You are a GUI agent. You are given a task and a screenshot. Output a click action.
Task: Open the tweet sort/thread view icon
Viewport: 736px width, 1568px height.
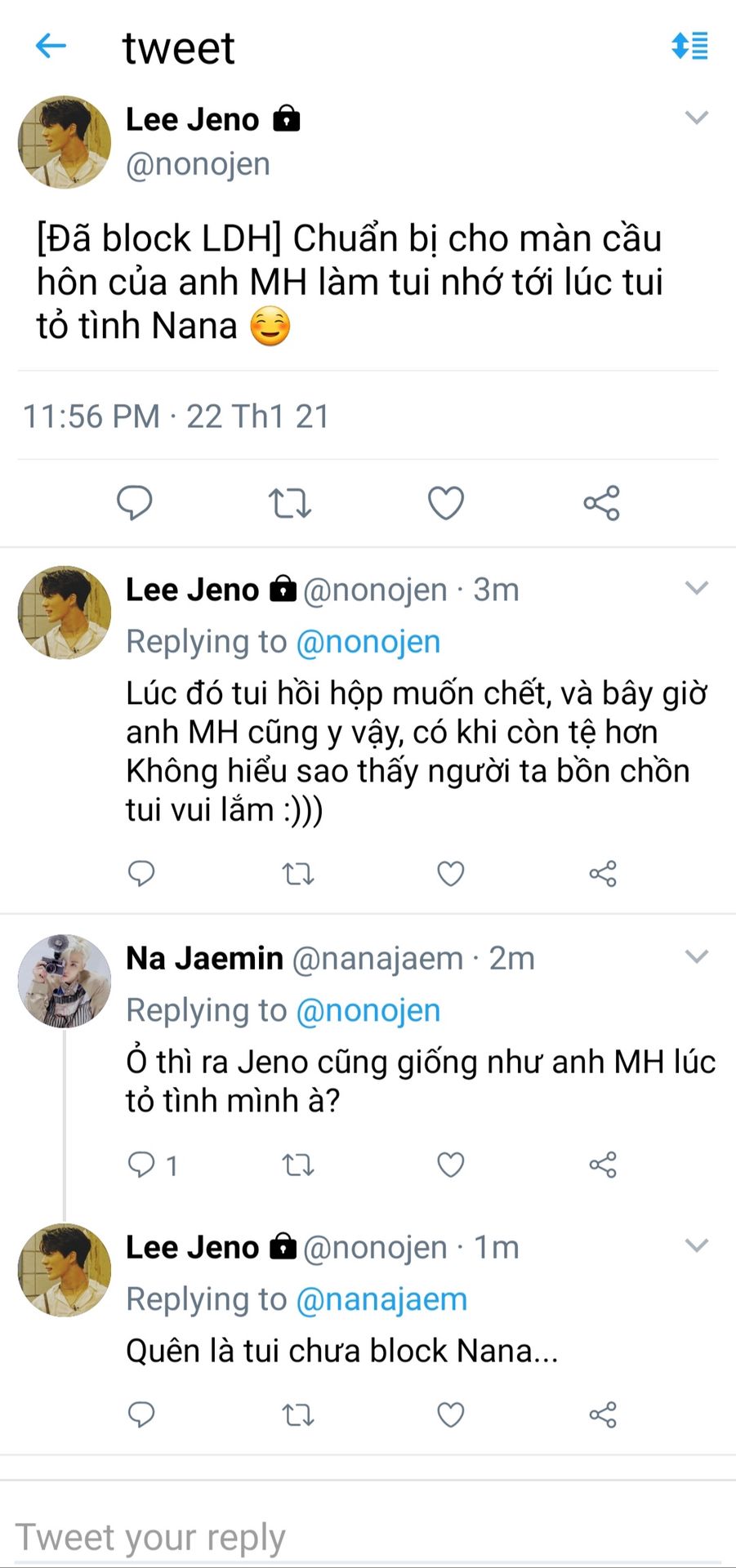pyautogui.click(x=689, y=47)
